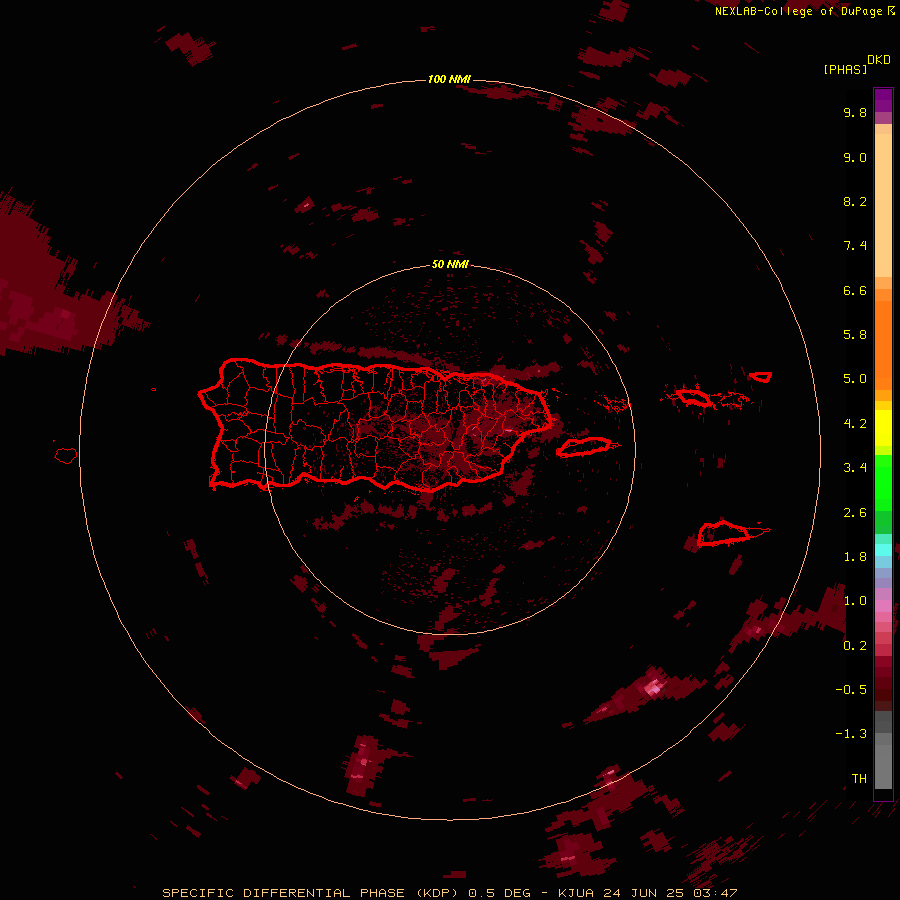Click the 9.0 value on the color scale
This screenshot has width=900, height=900.
(x=855, y=157)
